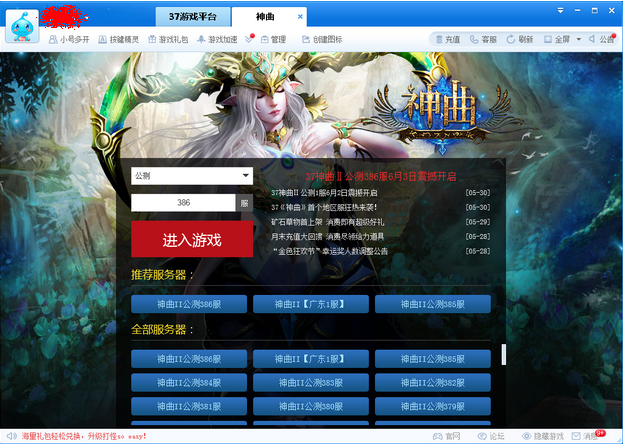This screenshot has width=623, height=444.
Task: Choose server 神曲II公测384服
Action: coord(189,383)
